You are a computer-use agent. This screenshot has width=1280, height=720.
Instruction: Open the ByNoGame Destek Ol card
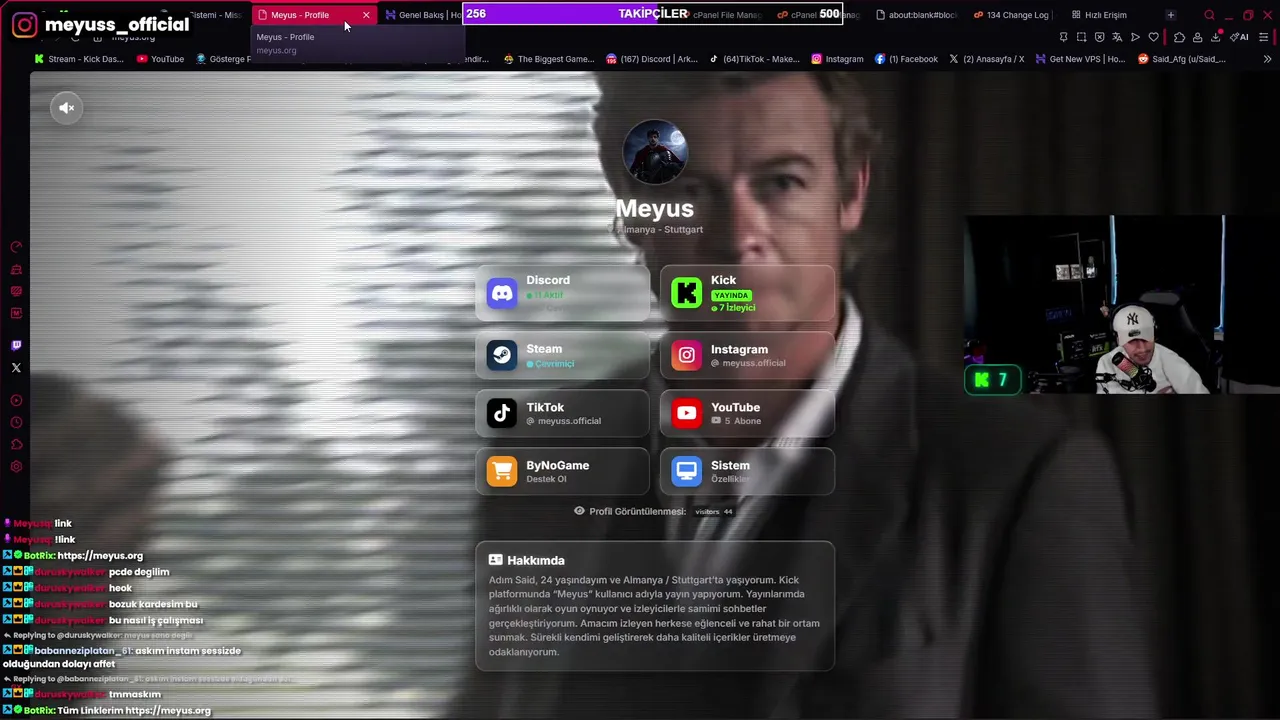pyautogui.click(x=562, y=471)
